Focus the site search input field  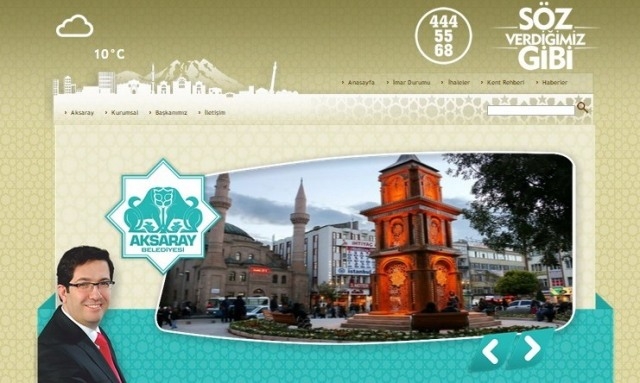coord(531,110)
